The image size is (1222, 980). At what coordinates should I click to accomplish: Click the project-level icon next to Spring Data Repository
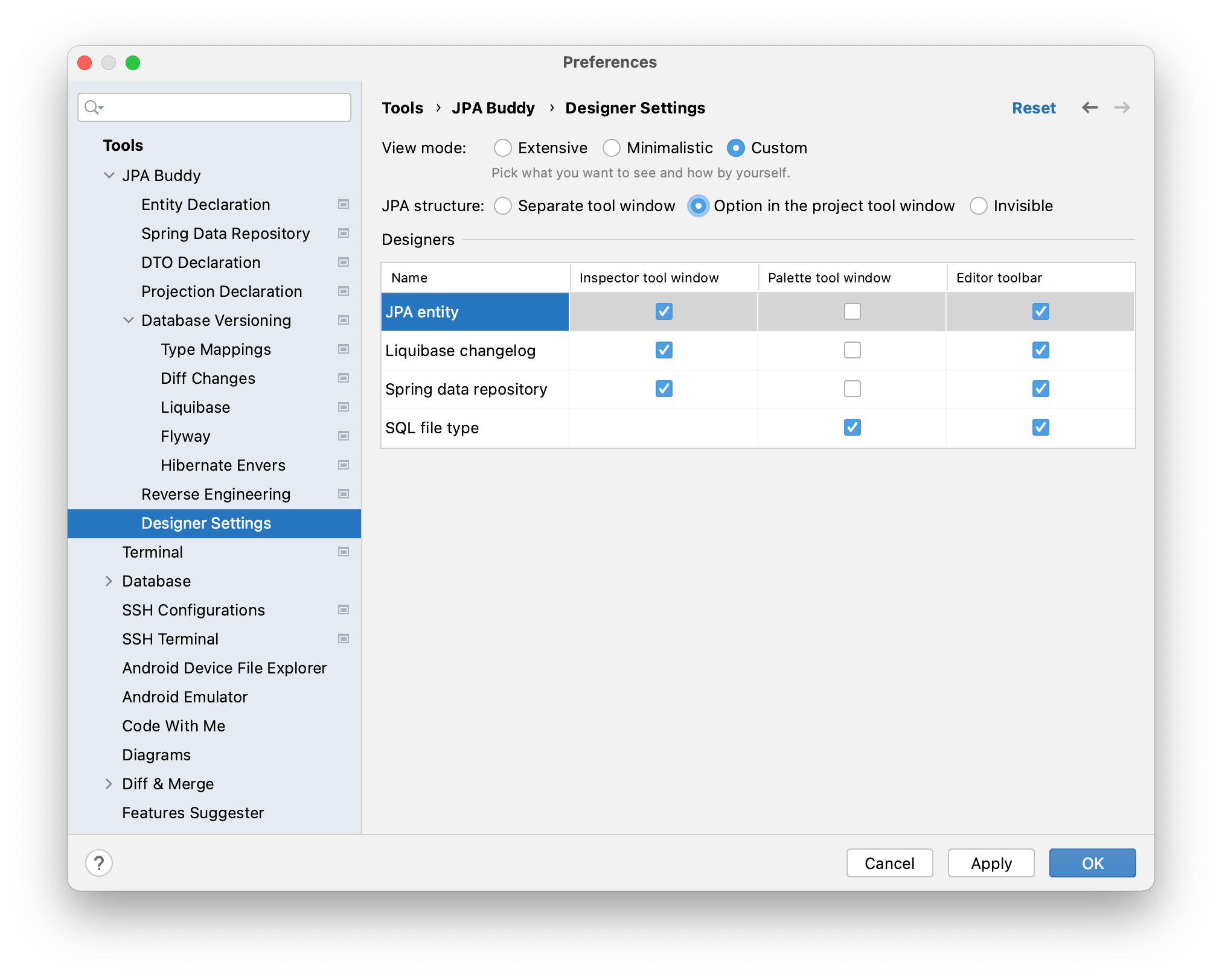click(x=344, y=234)
